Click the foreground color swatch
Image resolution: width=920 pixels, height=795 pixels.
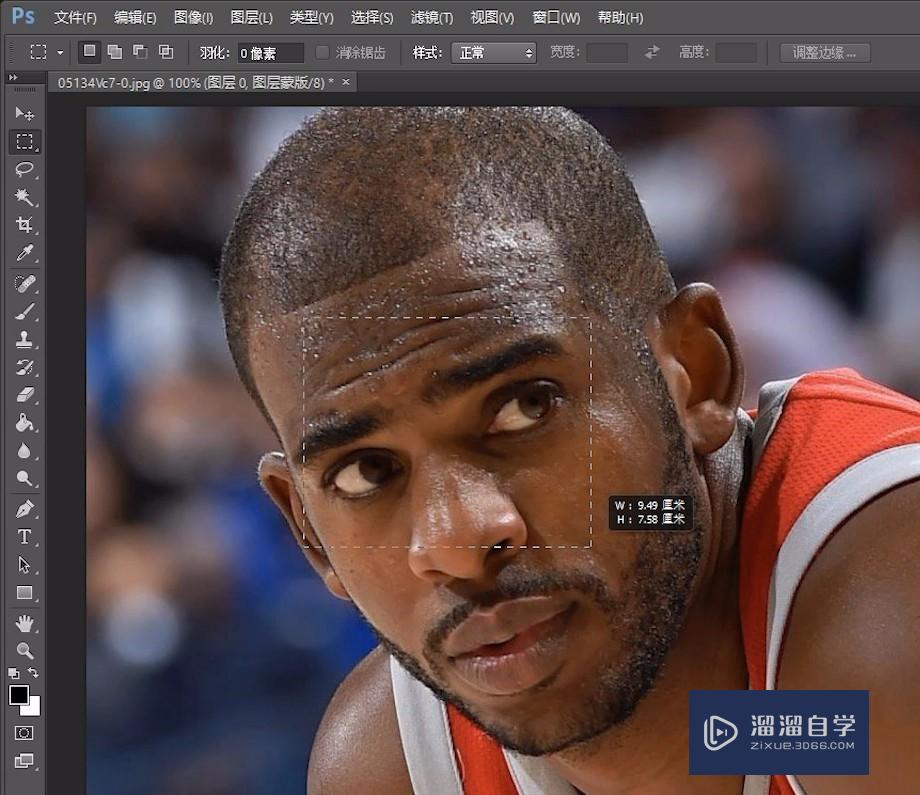[x=18, y=695]
